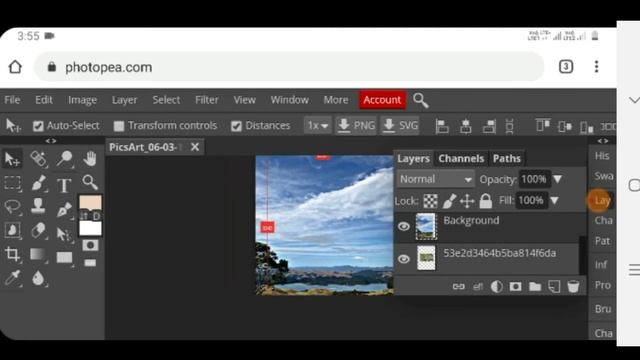Image resolution: width=640 pixels, height=360 pixels.
Task: Select the Type tool
Action: 64,185
